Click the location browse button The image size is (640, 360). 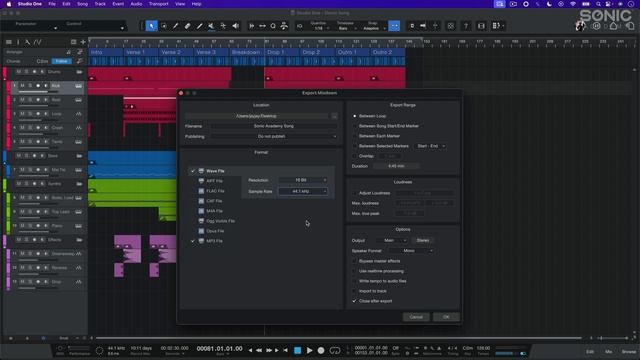334,116
